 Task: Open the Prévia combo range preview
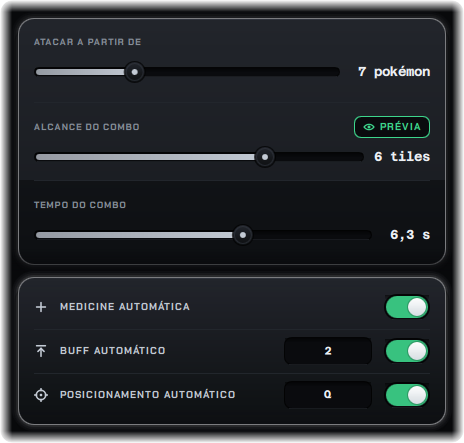coord(392,127)
